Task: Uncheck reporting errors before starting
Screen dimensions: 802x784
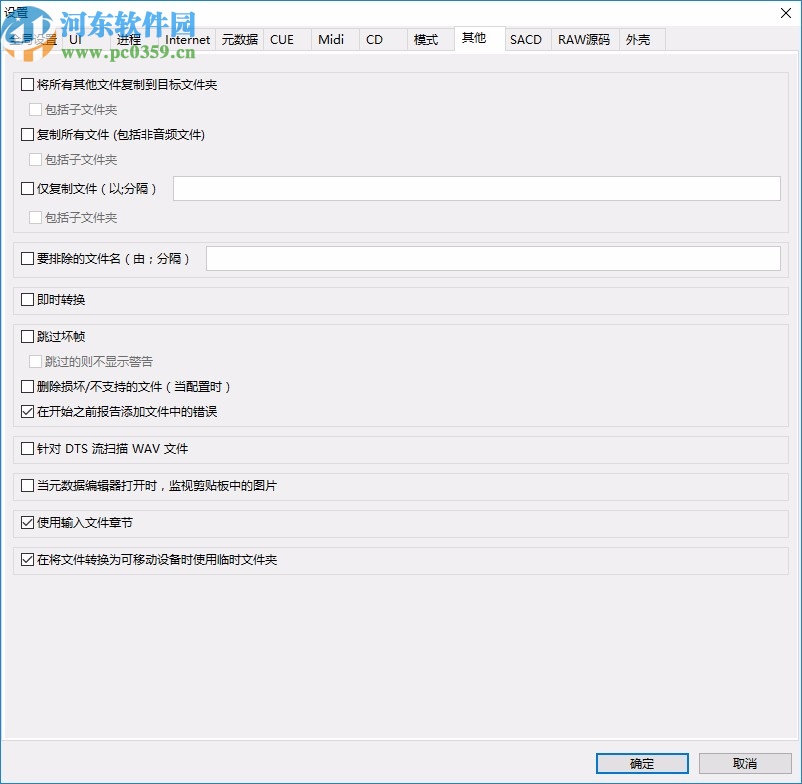Action: pyautogui.click(x=27, y=411)
